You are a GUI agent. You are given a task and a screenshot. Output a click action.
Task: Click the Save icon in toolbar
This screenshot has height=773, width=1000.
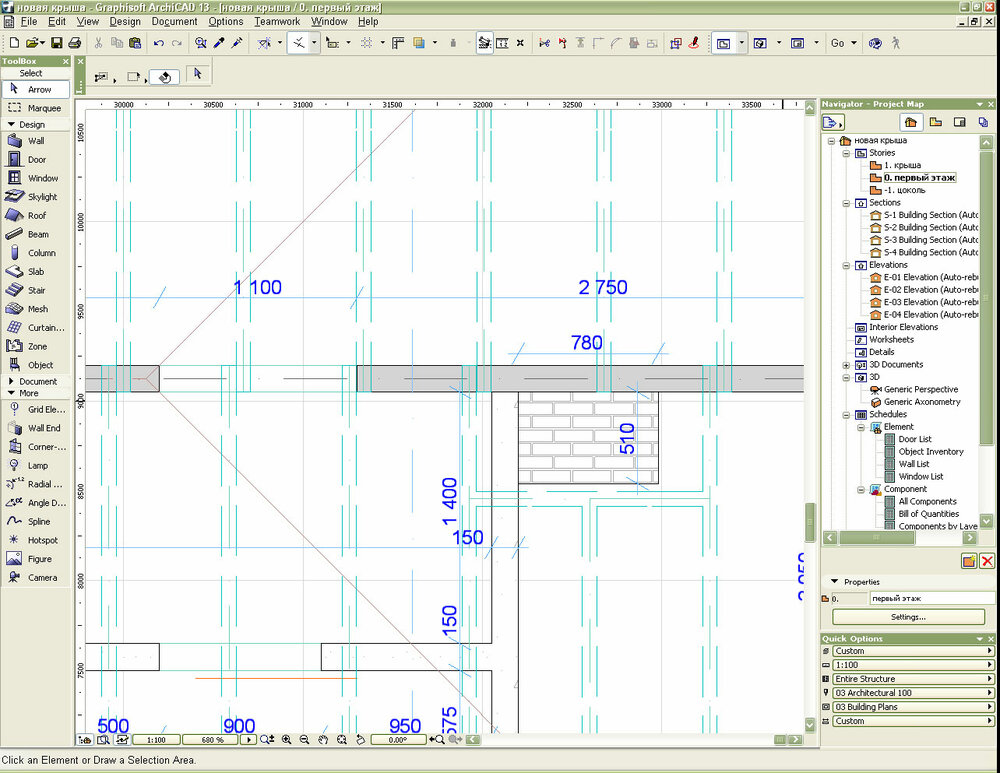coord(57,43)
